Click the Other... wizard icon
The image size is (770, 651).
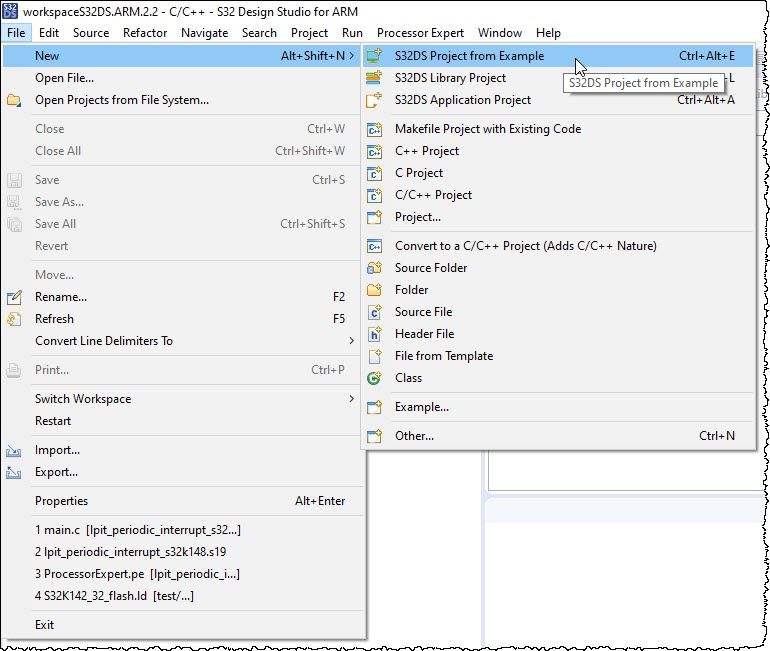[x=374, y=435]
